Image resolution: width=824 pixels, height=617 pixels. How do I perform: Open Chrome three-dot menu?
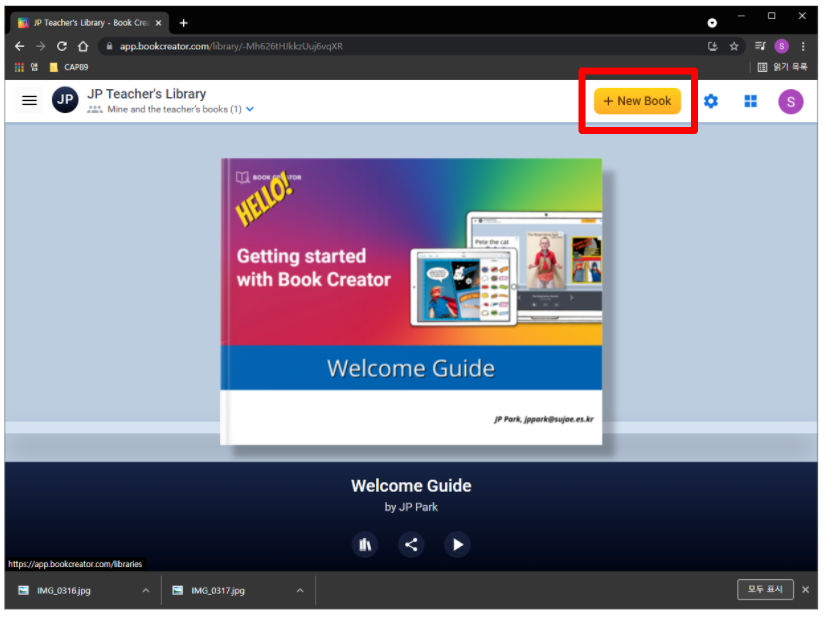point(803,46)
